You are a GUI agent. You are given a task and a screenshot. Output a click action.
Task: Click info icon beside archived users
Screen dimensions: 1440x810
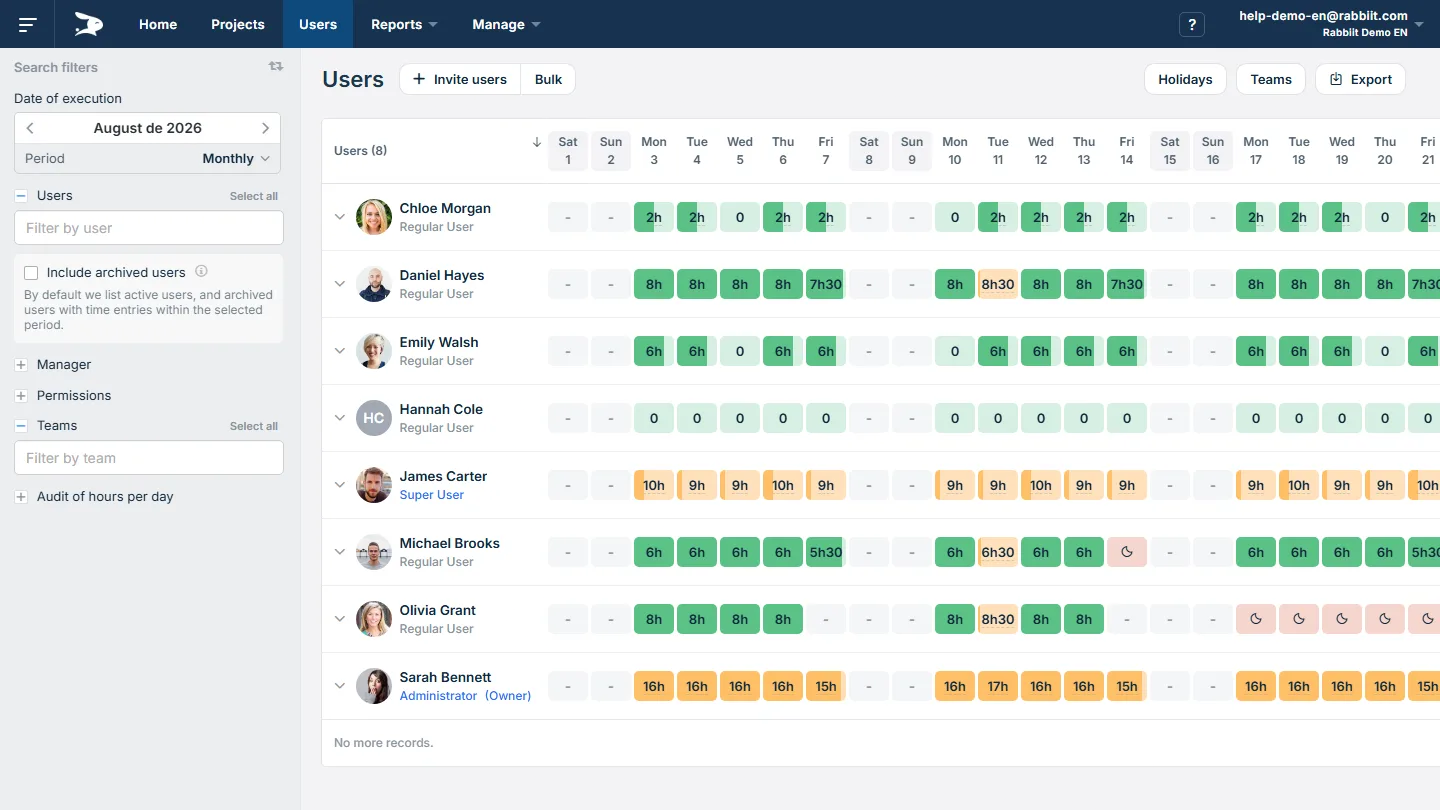(201, 271)
